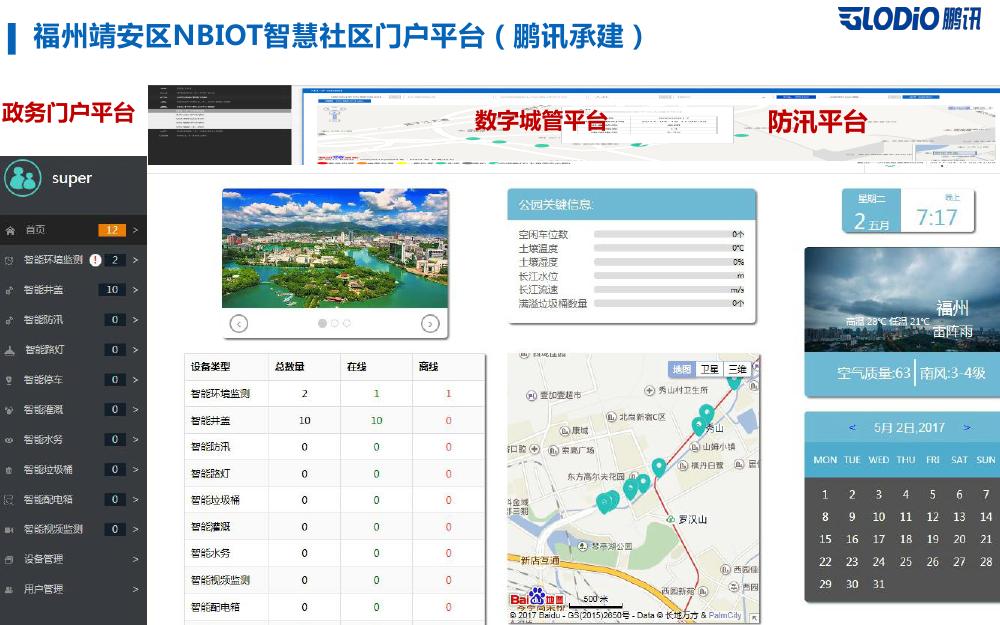Click the PalmCity link on the map
This screenshot has height=625, width=1000.
tap(726, 616)
